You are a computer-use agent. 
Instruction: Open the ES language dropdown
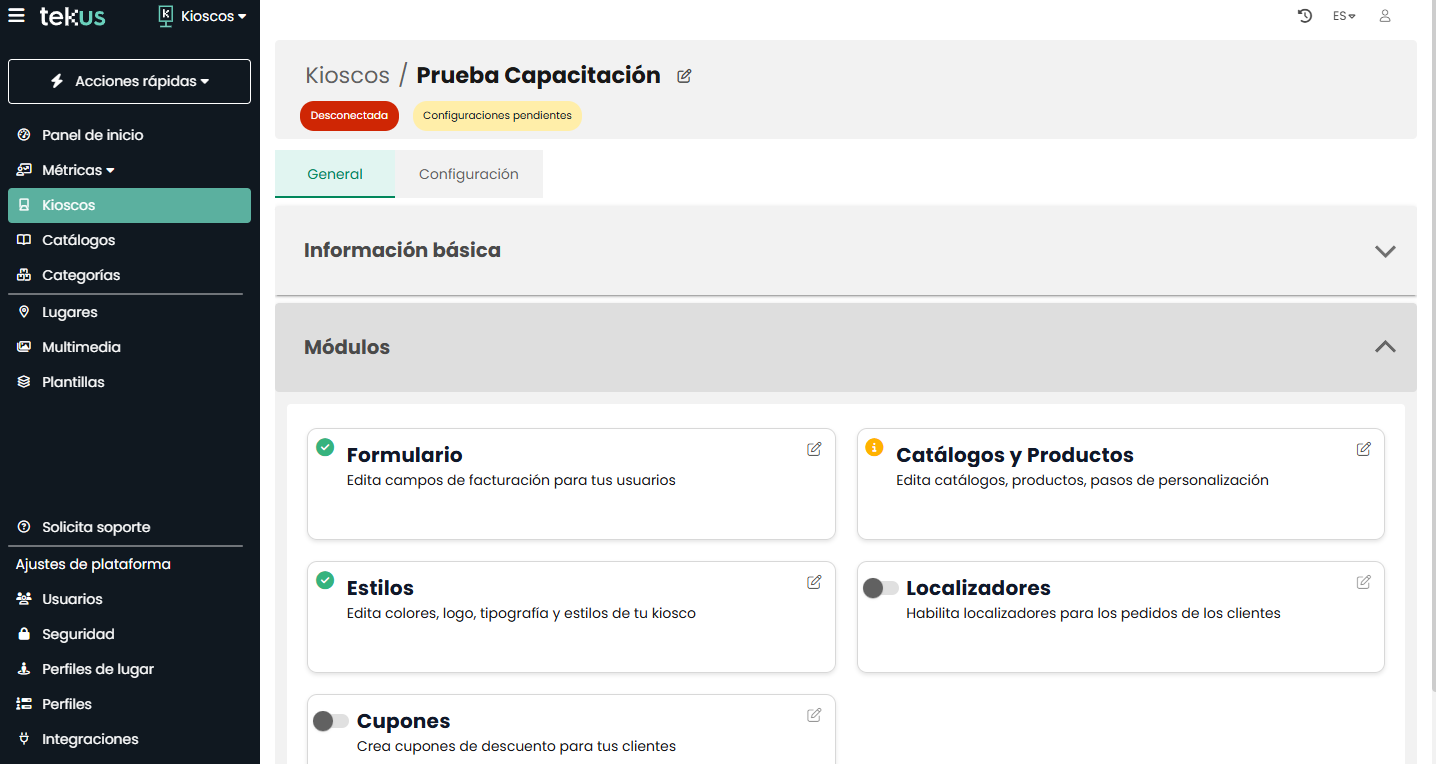click(x=1343, y=16)
